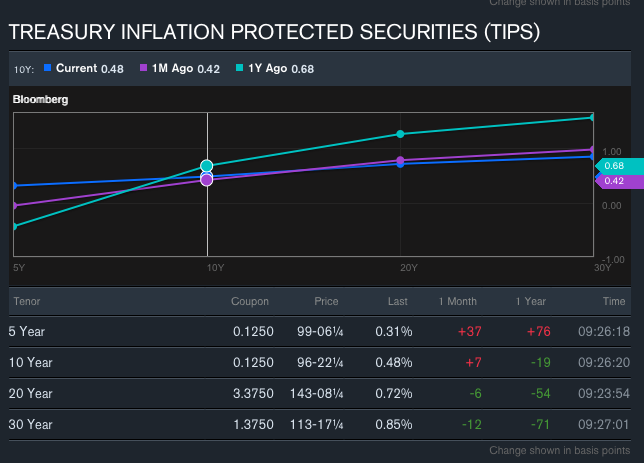644x463 pixels.
Task: Select blue Current point at 5Y
Action: (x=14, y=186)
